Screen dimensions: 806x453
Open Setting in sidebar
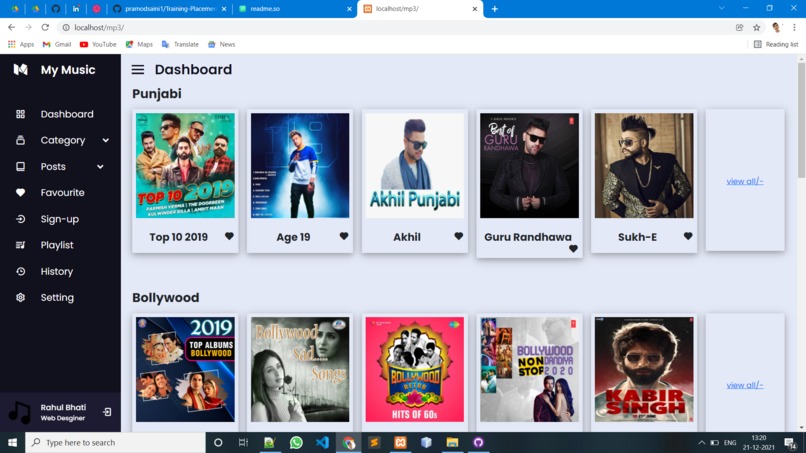(x=57, y=297)
